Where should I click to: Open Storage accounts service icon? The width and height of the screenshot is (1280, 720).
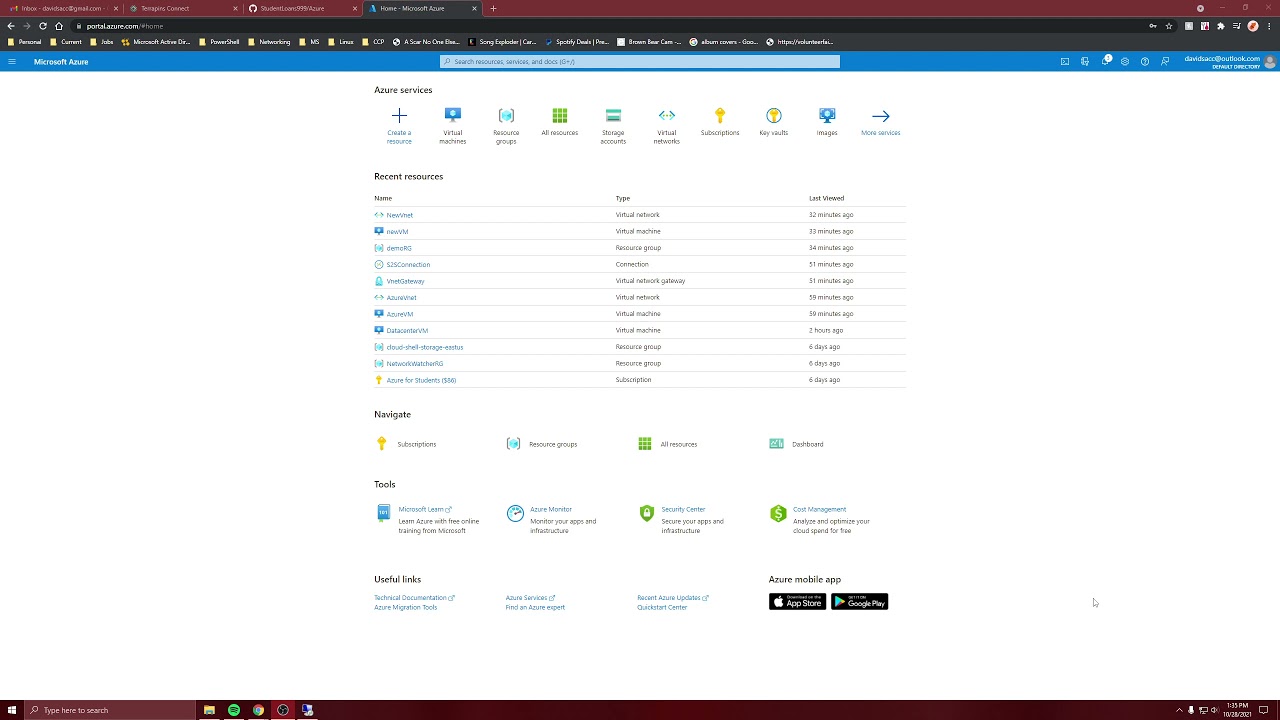tap(613, 116)
